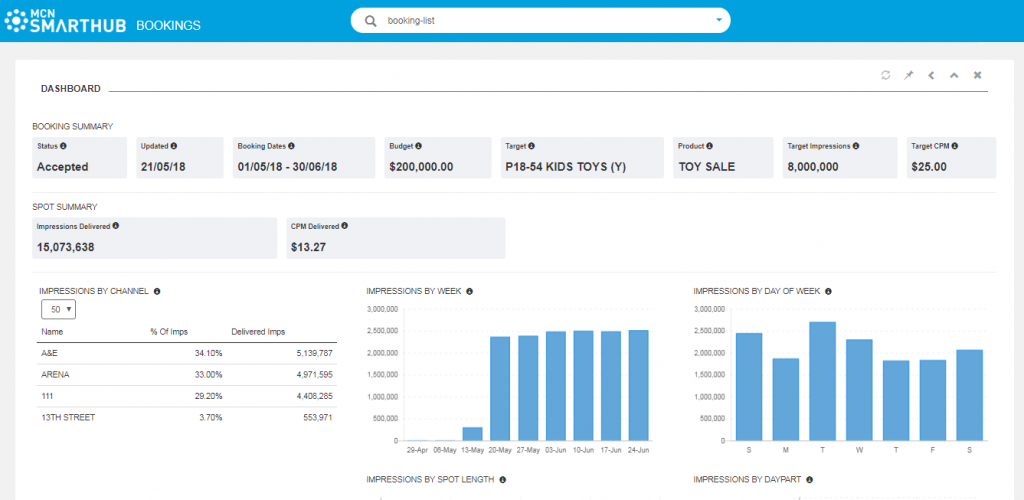The image size is (1024, 500).
Task: Click info icon next to Booking Dates
Action: (x=291, y=146)
